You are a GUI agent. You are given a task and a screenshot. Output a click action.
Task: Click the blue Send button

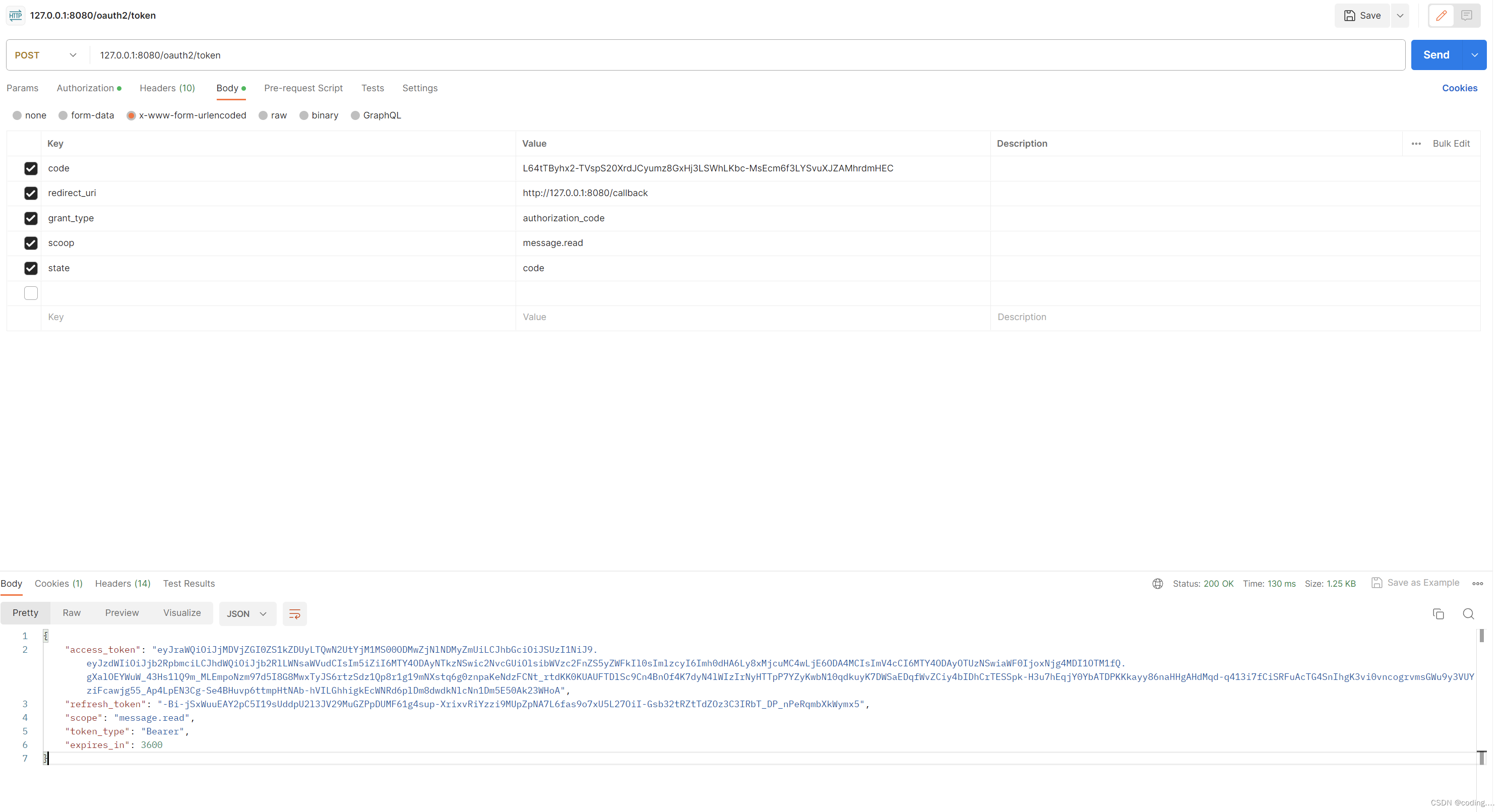click(1436, 55)
